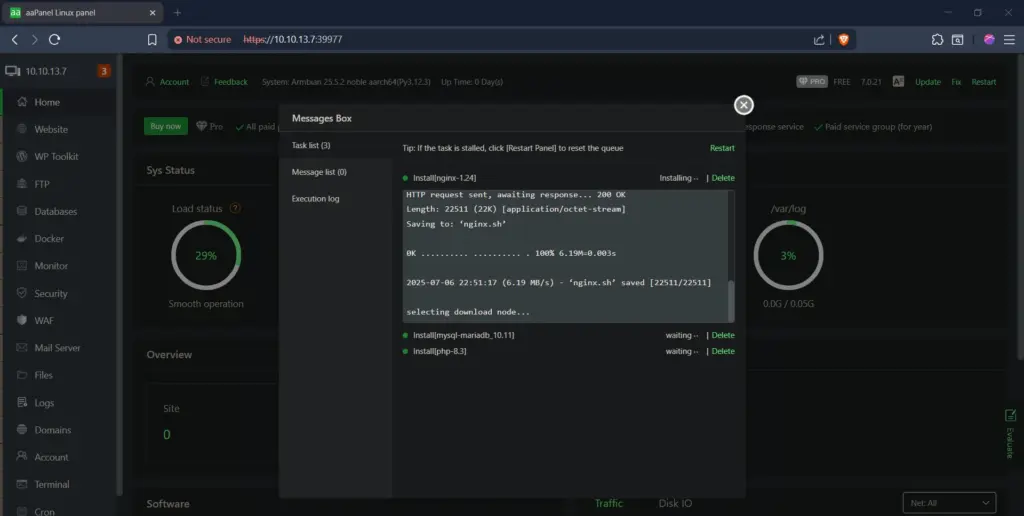Click the Load status 29% gauge
The width and height of the screenshot is (1024, 516).
(x=206, y=255)
